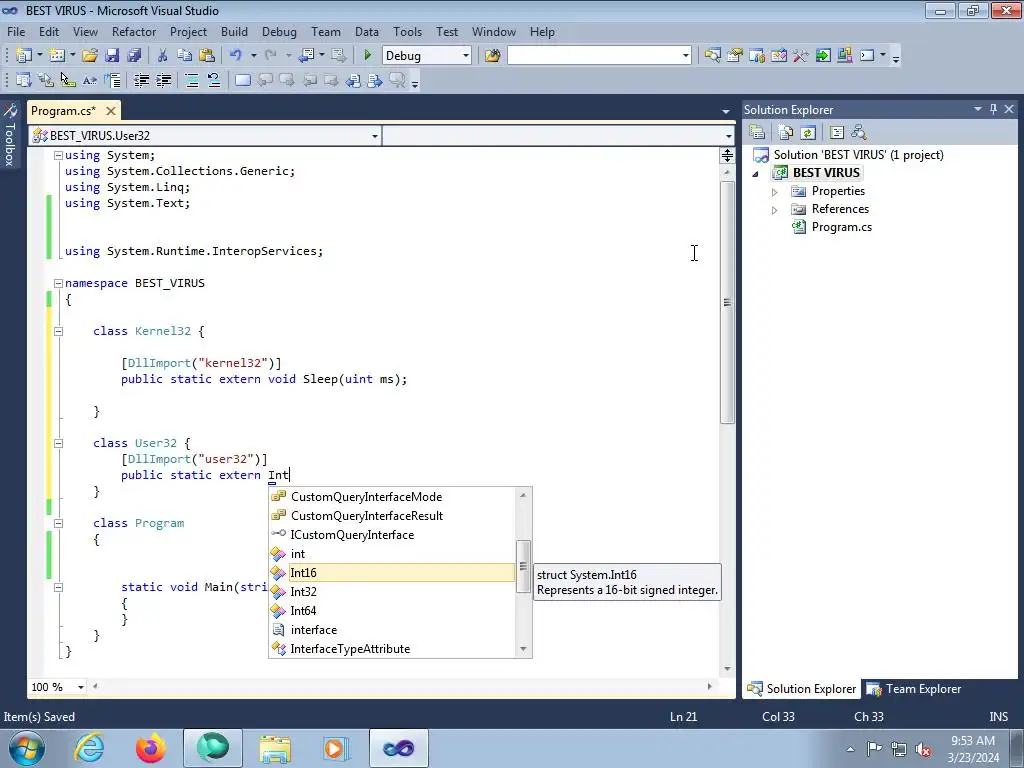Image resolution: width=1024 pixels, height=768 pixels.
Task: Click View Code icon in Solution Explorer
Action: 837,133
